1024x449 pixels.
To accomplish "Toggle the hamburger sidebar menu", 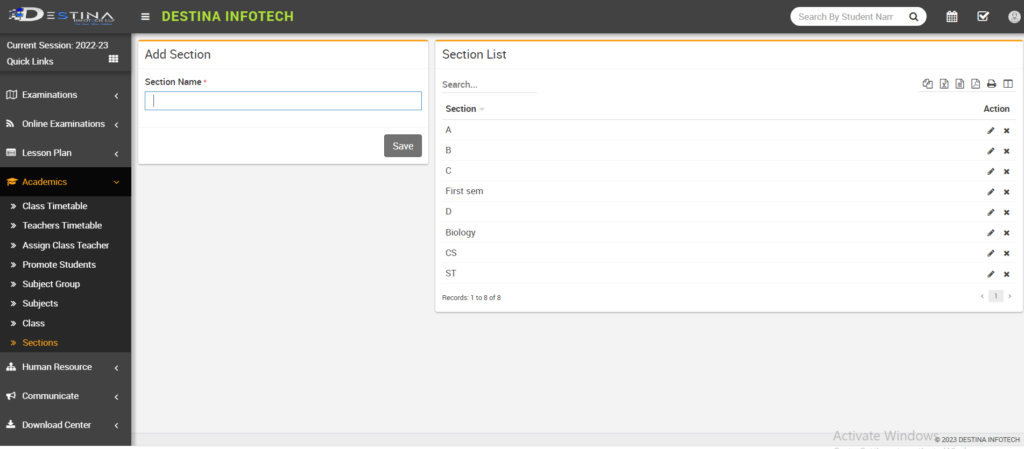I will [146, 16].
